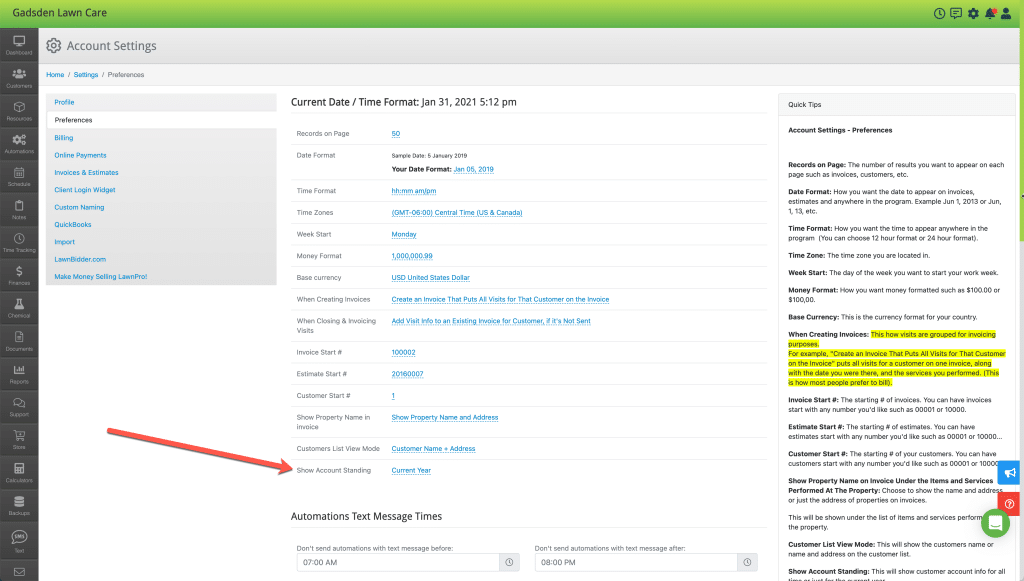Open clock picker for 07:00 AM field
Image resolution: width=1024 pixels, height=581 pixels.
click(510, 563)
